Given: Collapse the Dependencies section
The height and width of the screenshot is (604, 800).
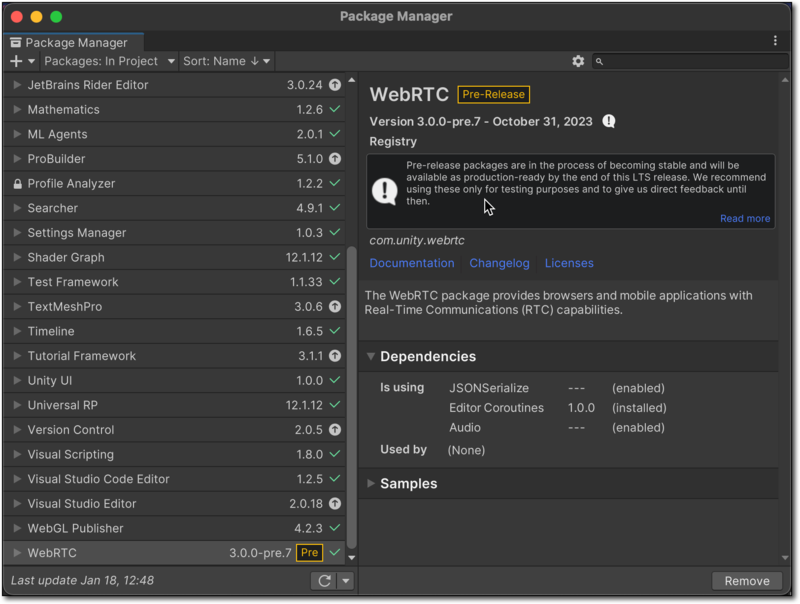Looking at the screenshot, I should [371, 357].
